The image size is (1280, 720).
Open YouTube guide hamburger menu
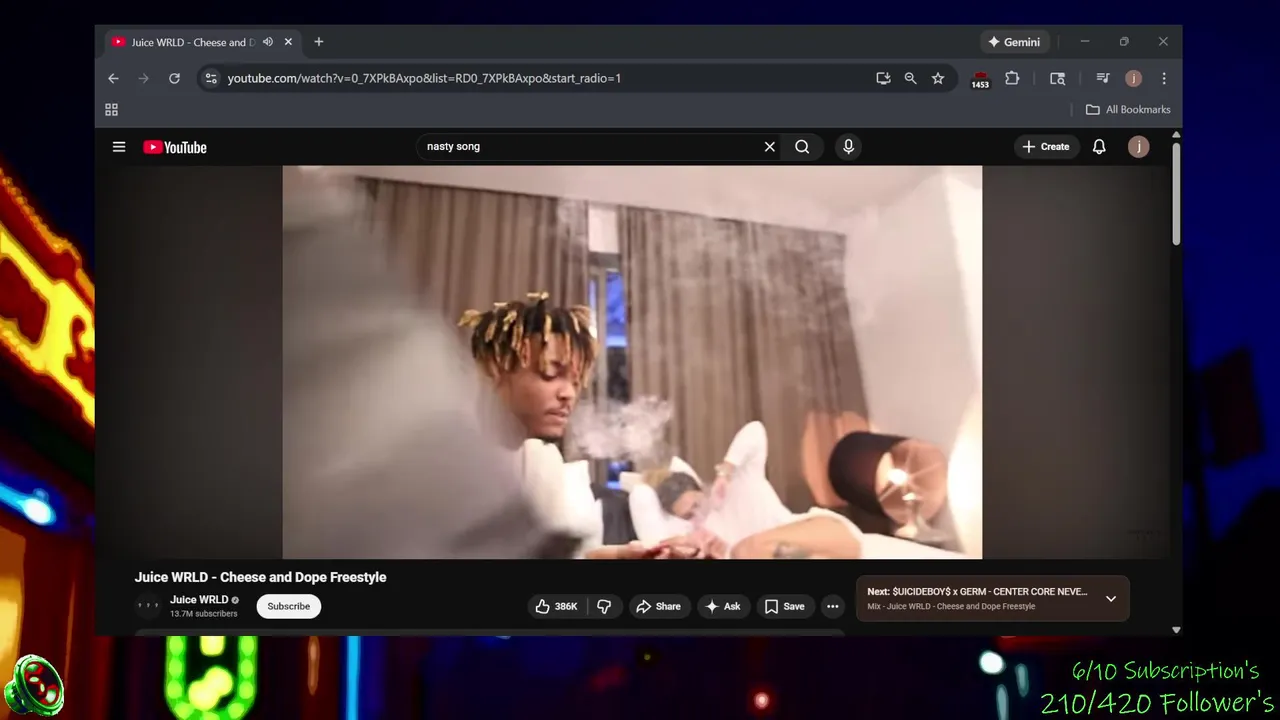pos(119,147)
